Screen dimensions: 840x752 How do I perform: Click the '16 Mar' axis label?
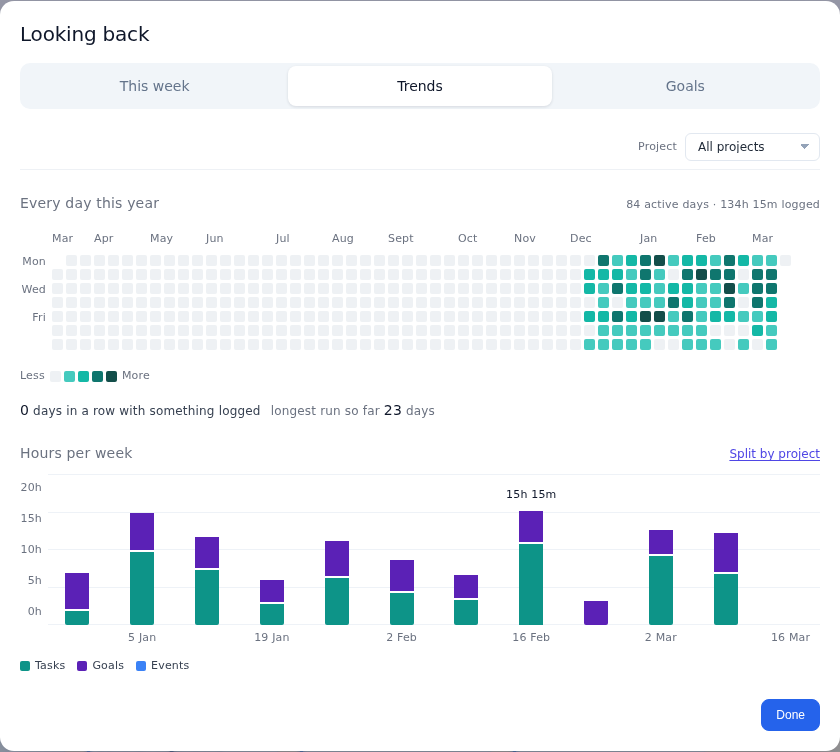pos(790,637)
